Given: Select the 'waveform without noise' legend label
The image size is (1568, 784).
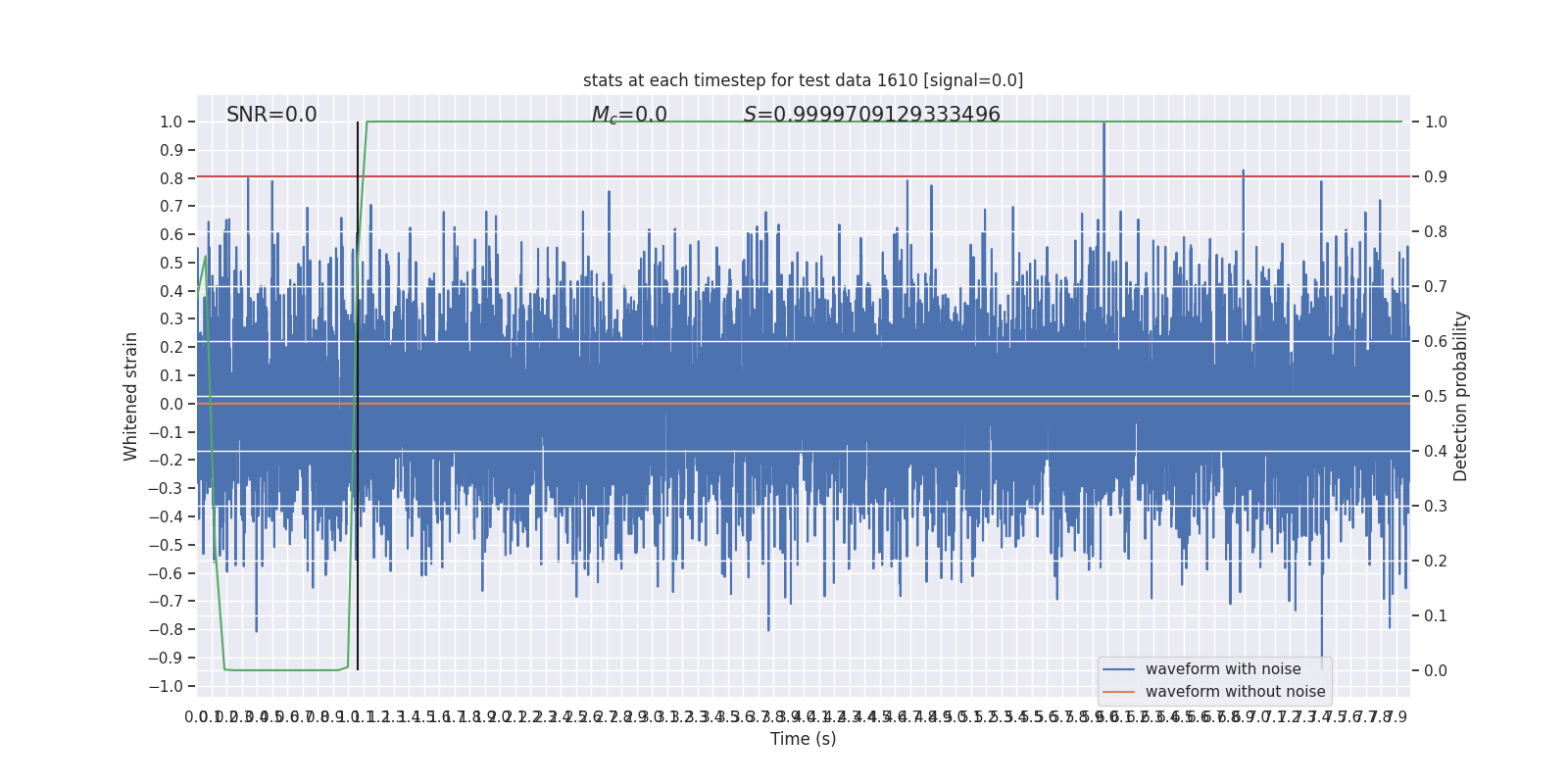Looking at the screenshot, I should [x=1235, y=692].
